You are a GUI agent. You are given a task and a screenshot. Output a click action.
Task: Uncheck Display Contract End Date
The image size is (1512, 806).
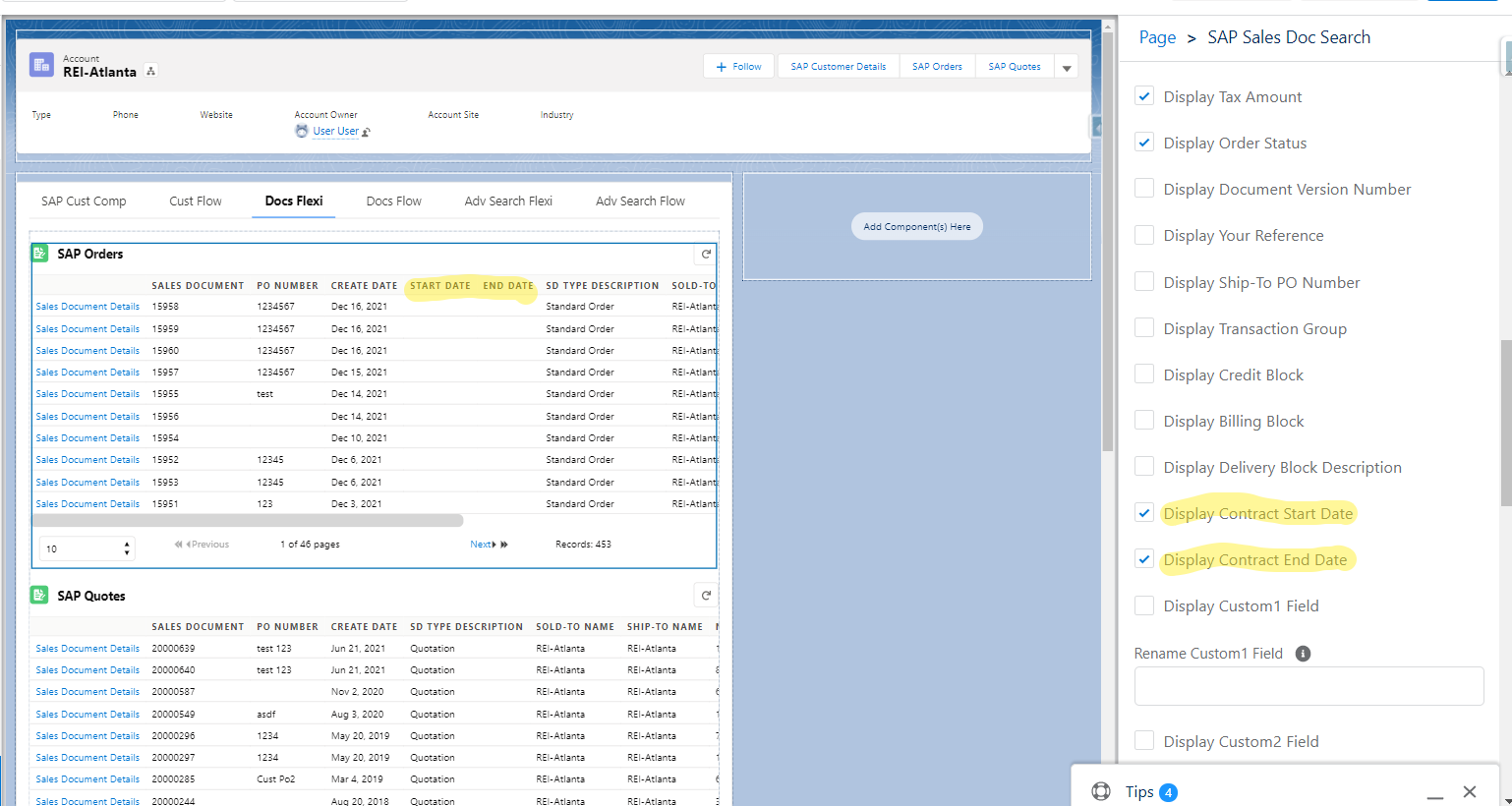(1144, 559)
